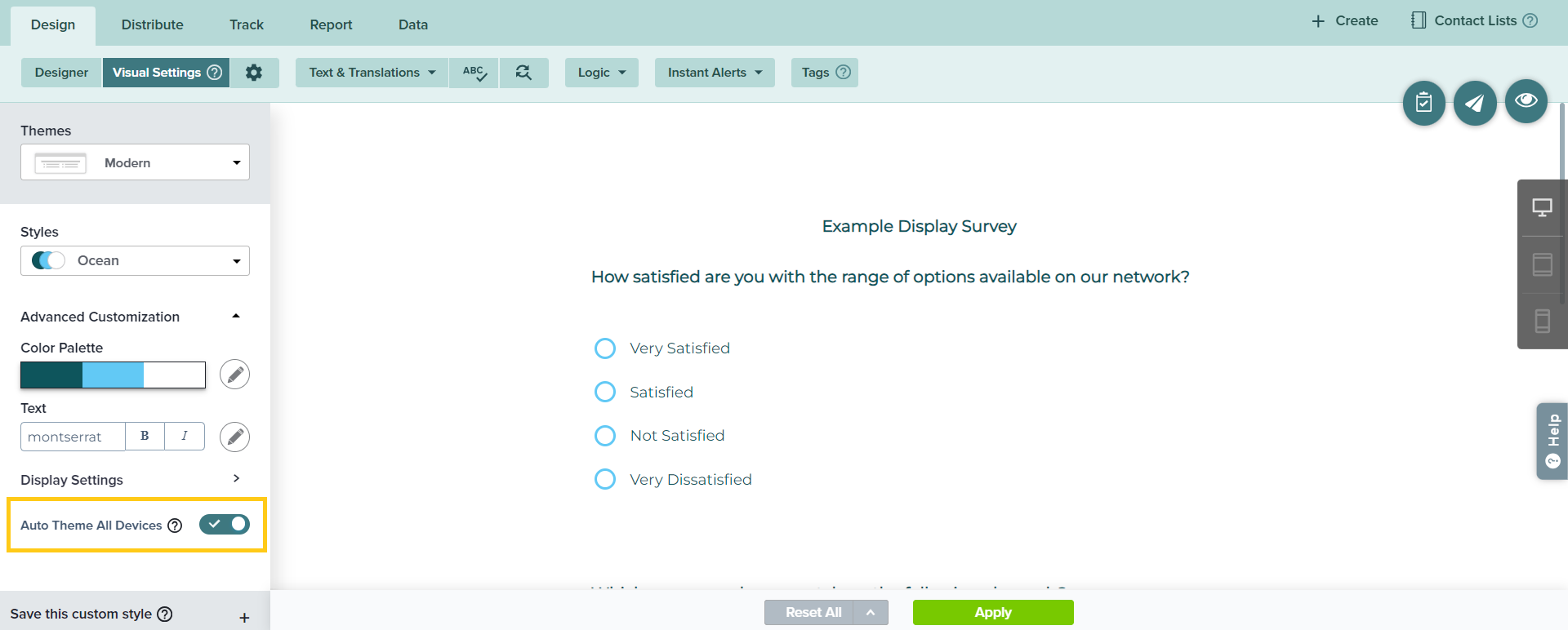The width and height of the screenshot is (1568, 630).
Task: Open the Themes dropdown showing Modern
Action: click(x=135, y=162)
